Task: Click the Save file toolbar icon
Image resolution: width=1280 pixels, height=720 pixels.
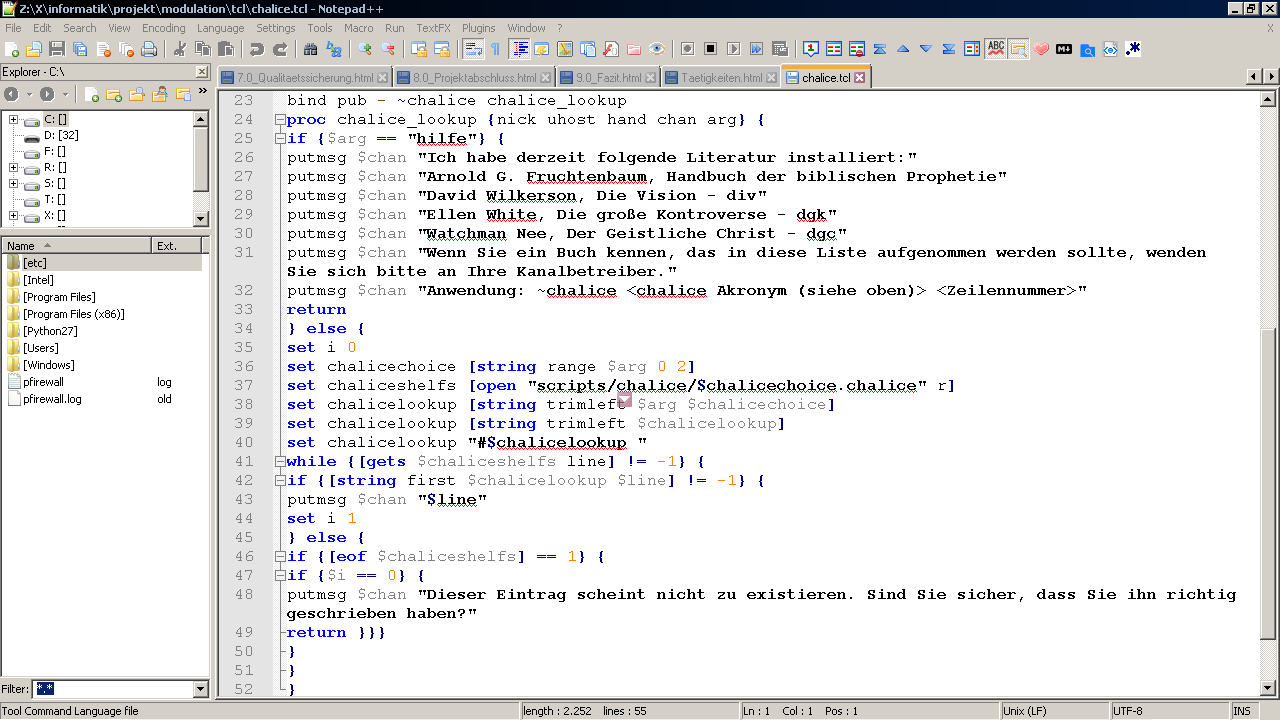Action: [x=57, y=49]
